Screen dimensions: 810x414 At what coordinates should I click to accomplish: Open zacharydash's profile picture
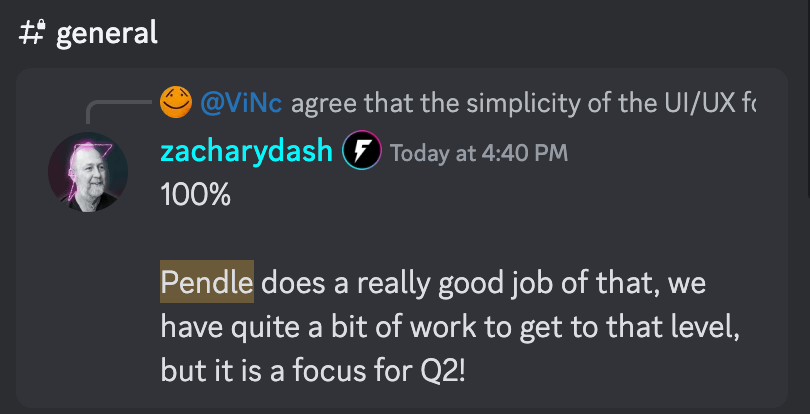[x=87, y=170]
